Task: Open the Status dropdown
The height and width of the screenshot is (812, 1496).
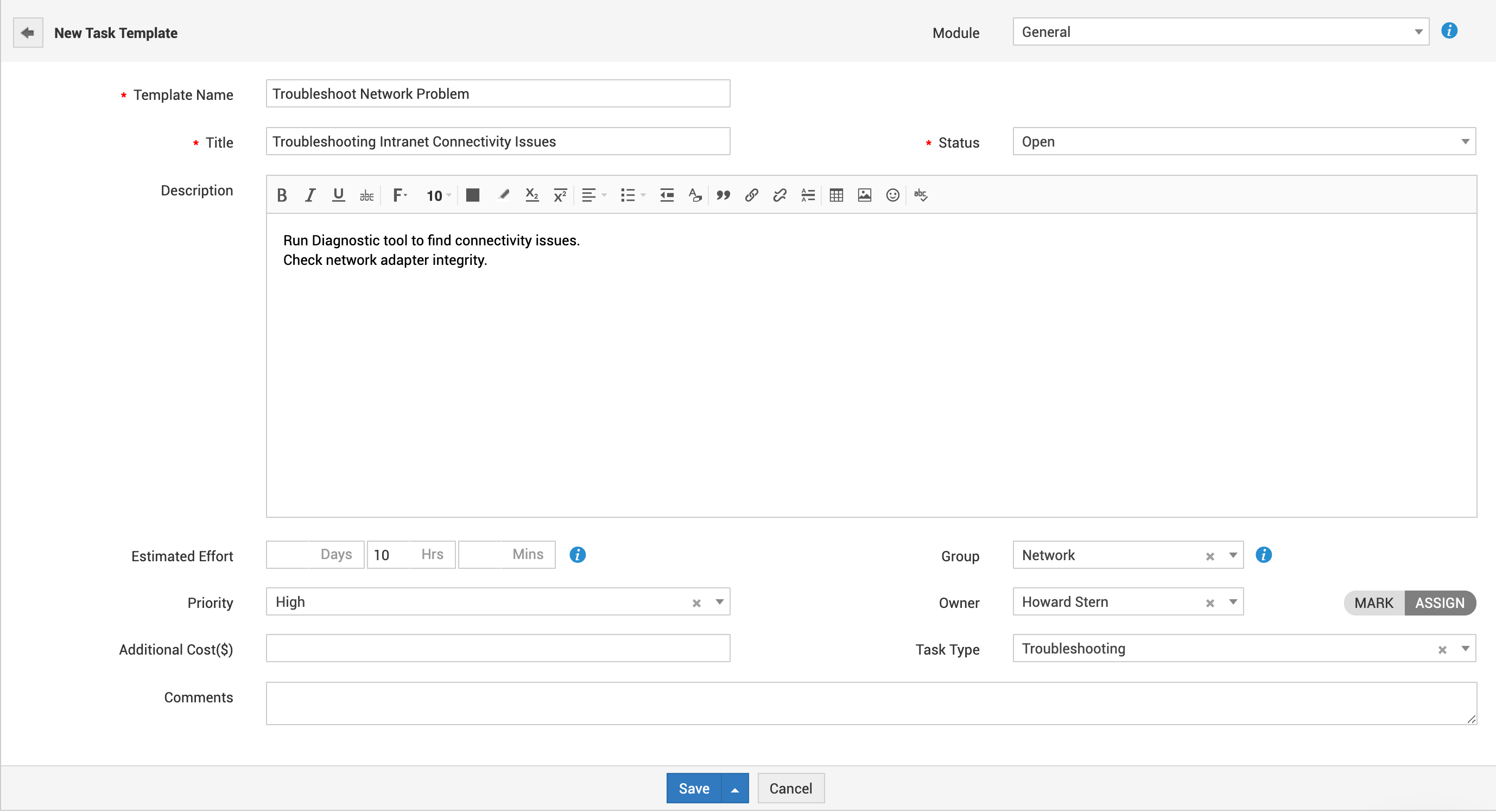Action: click(1244, 142)
